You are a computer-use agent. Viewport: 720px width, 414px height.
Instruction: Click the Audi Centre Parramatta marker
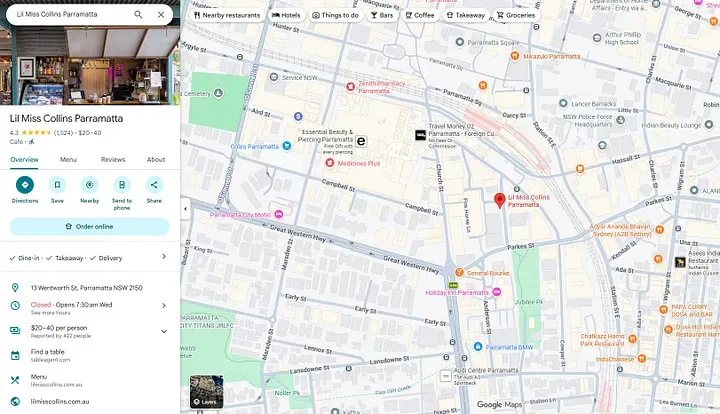tap(445, 376)
